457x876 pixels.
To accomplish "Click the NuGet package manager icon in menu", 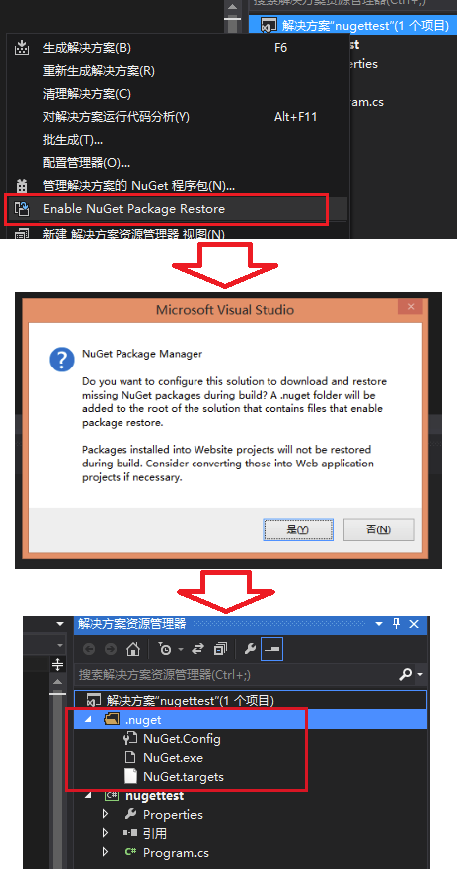I will pos(22,185).
